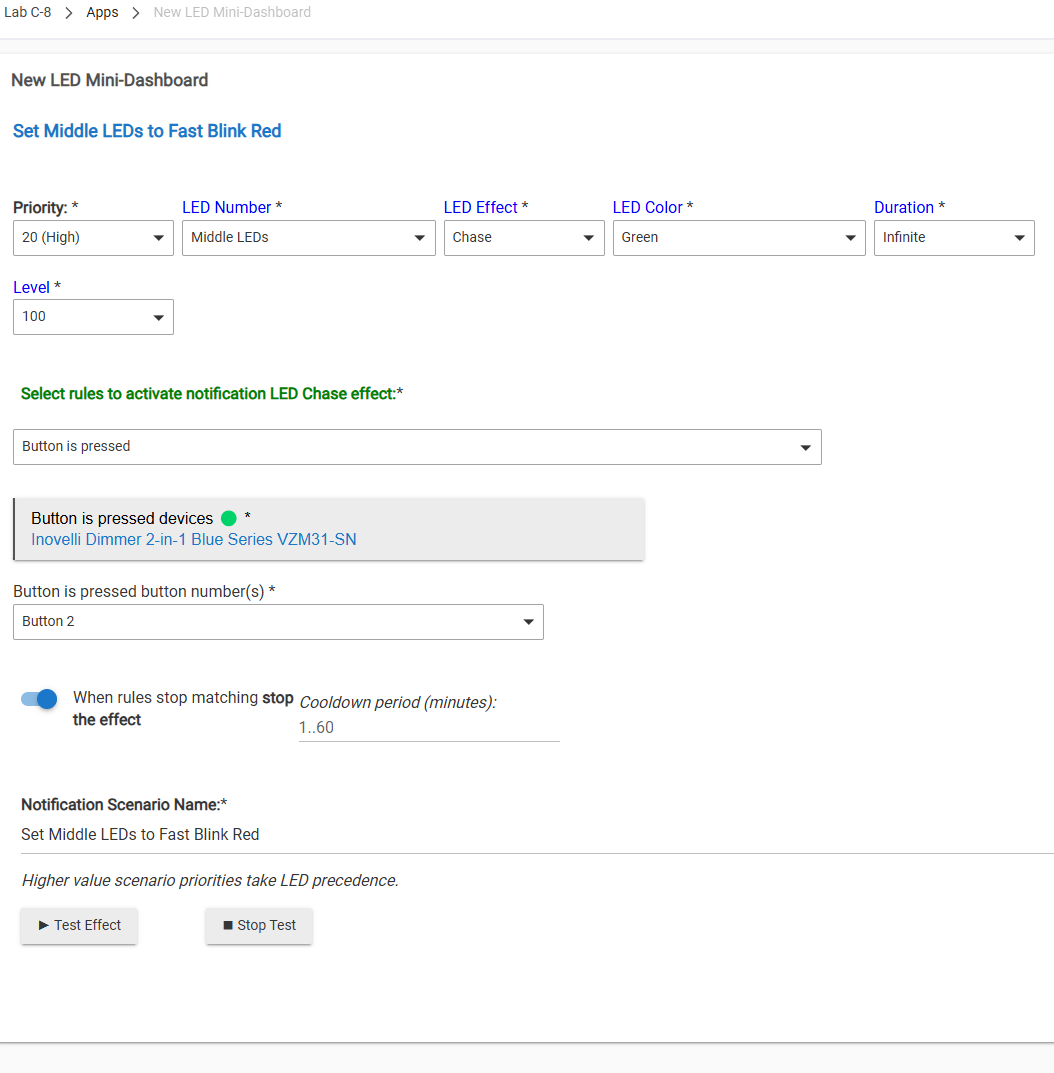Click the Test Effect button

[79, 925]
